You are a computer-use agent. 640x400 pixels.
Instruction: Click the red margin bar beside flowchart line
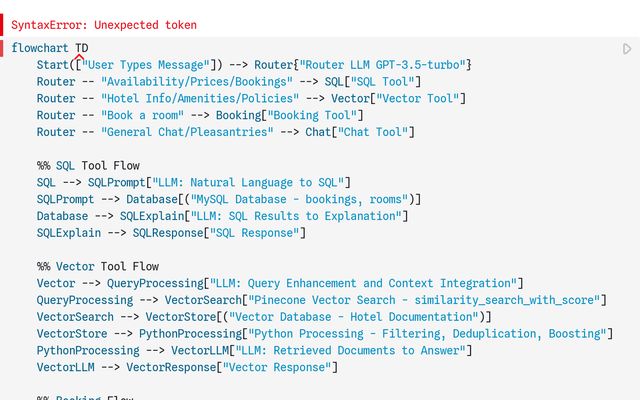click(2, 48)
